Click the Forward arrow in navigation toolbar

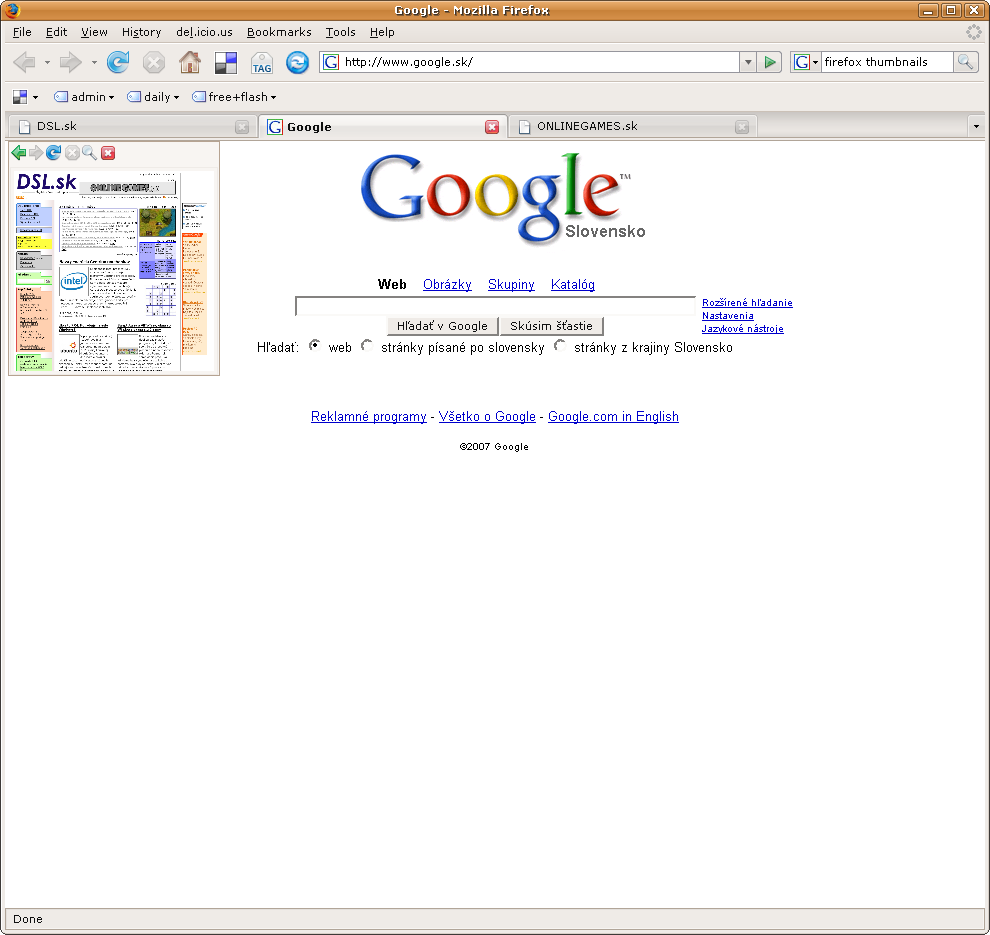pyautogui.click(x=70, y=62)
